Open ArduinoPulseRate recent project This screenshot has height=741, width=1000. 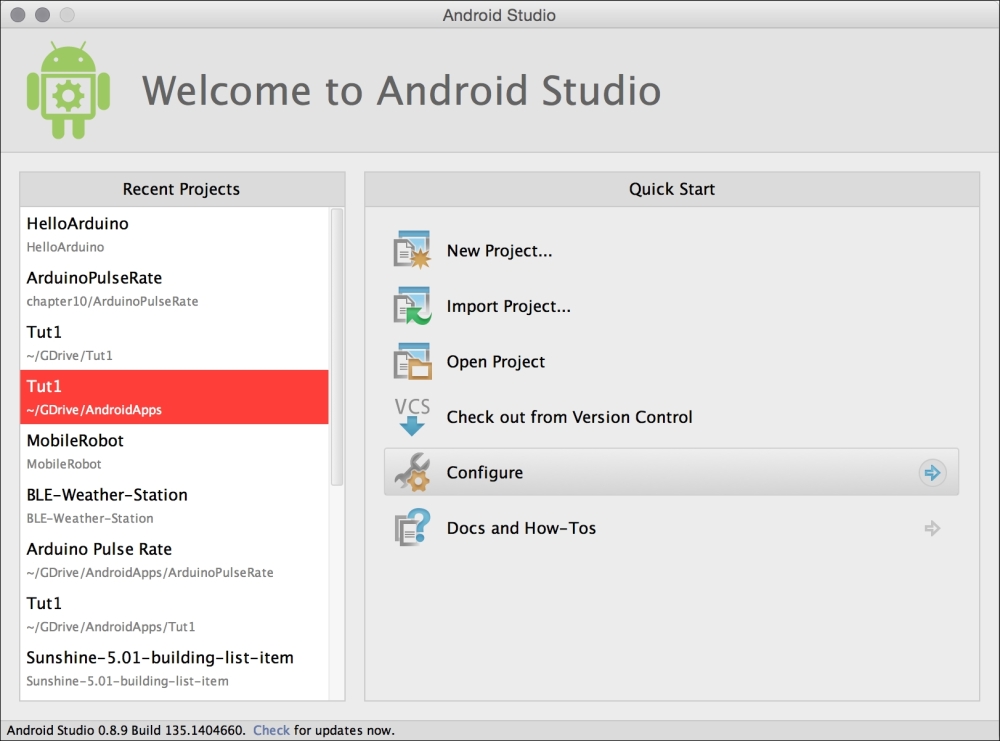[x=174, y=288]
